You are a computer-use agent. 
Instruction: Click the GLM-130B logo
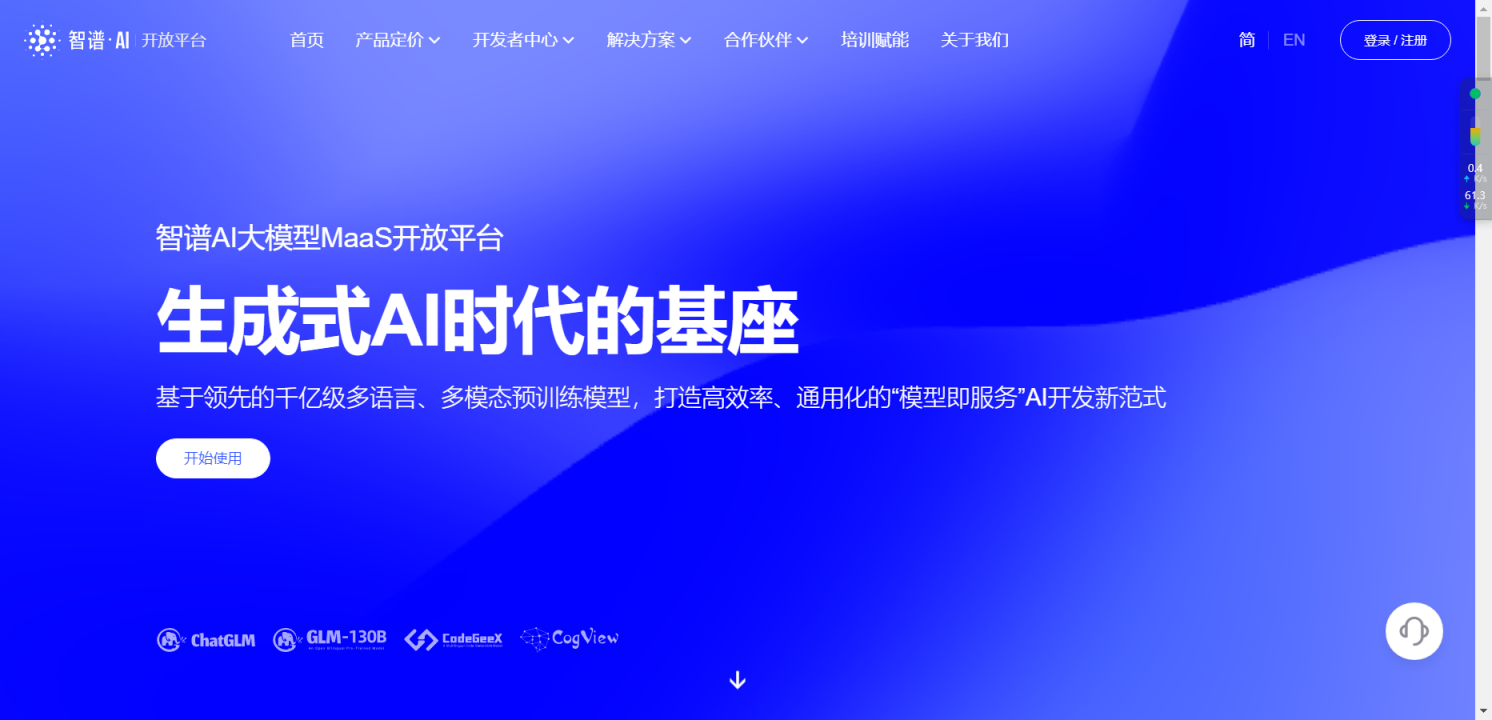[329, 639]
